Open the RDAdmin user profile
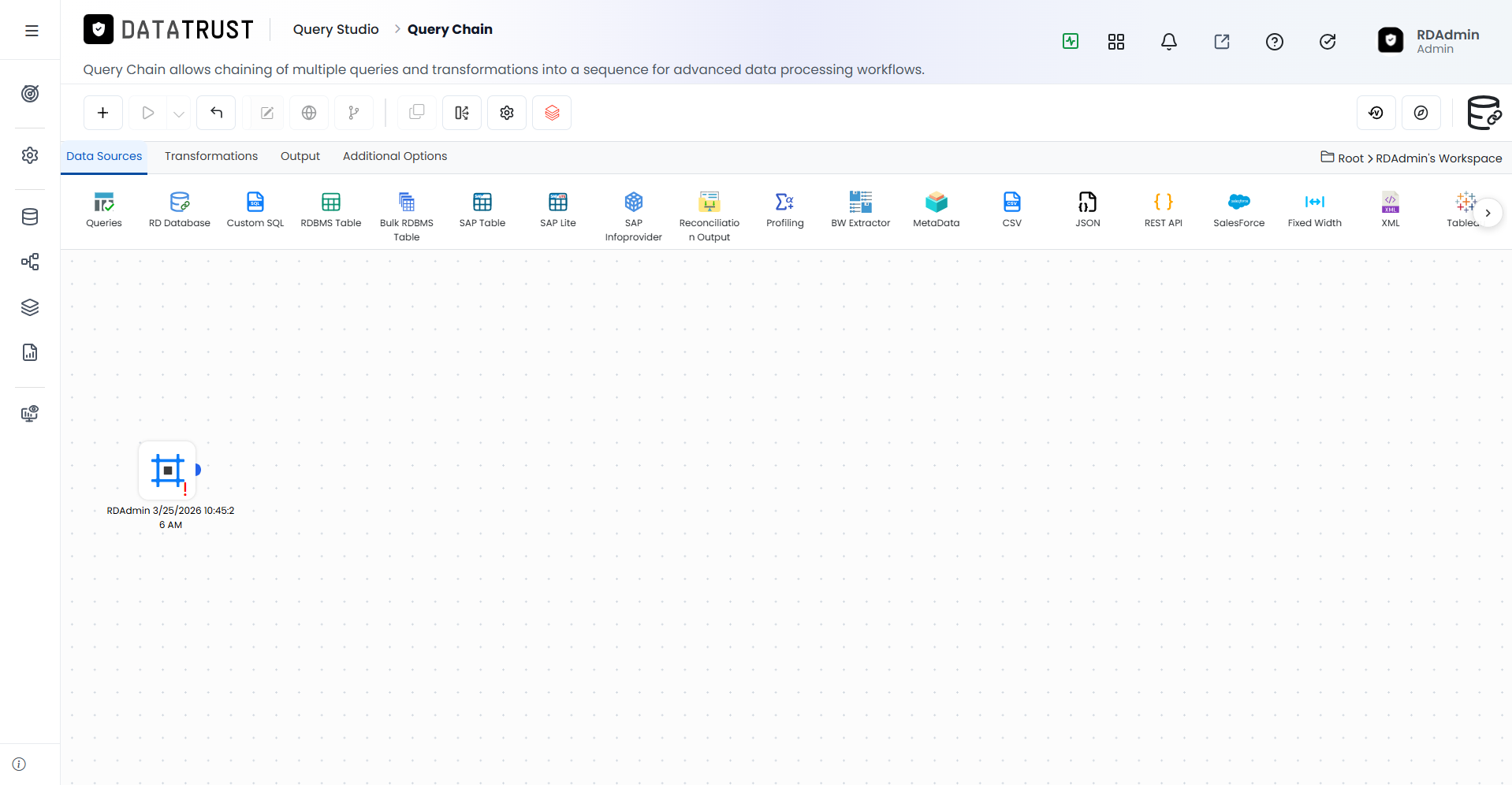The width and height of the screenshot is (1512, 785). click(1428, 41)
